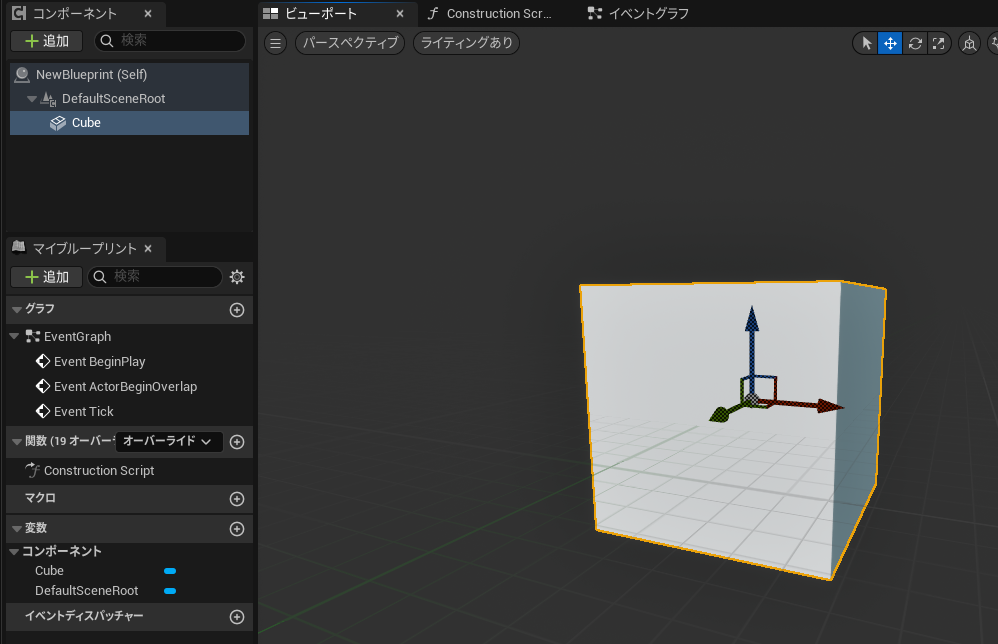Select the translate (move) gizmo tool
The image size is (998, 644).
[890, 43]
